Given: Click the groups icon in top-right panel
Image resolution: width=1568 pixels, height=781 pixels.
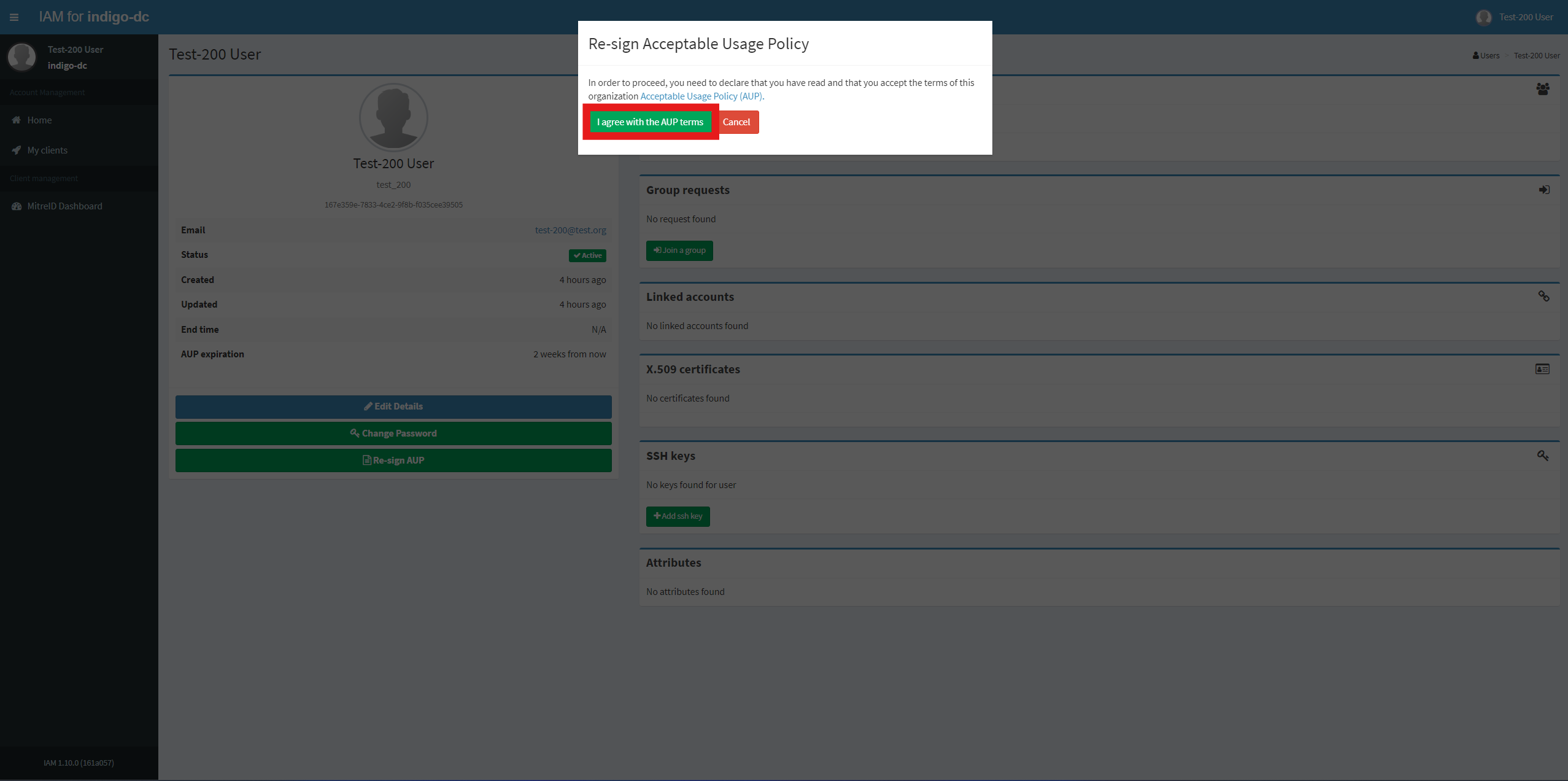Looking at the screenshot, I should pyautogui.click(x=1542, y=89).
